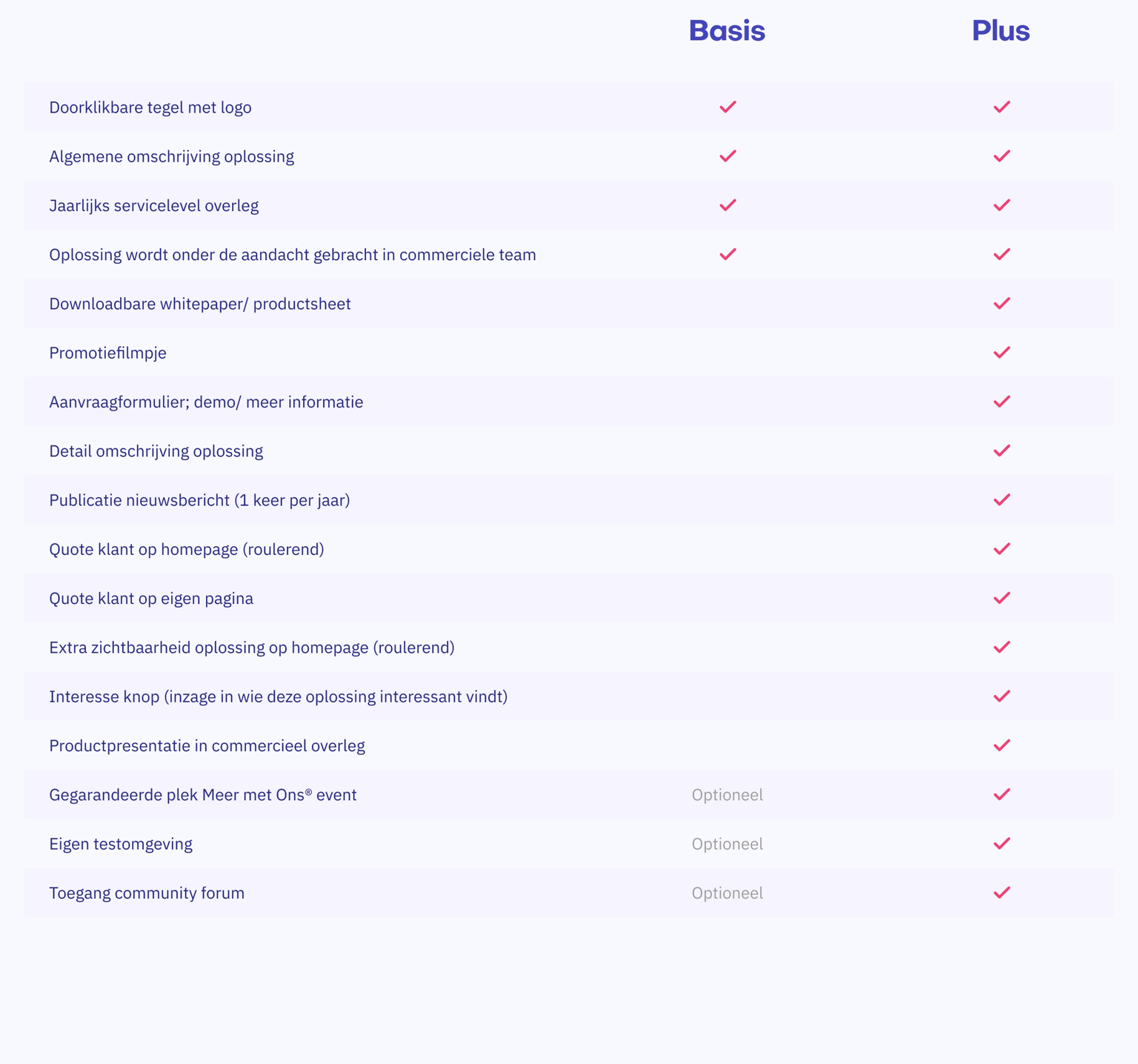Viewport: 1138px width, 1064px height.
Task: Click the Publicatie nieuwsbericht row label
Action: tap(199, 500)
